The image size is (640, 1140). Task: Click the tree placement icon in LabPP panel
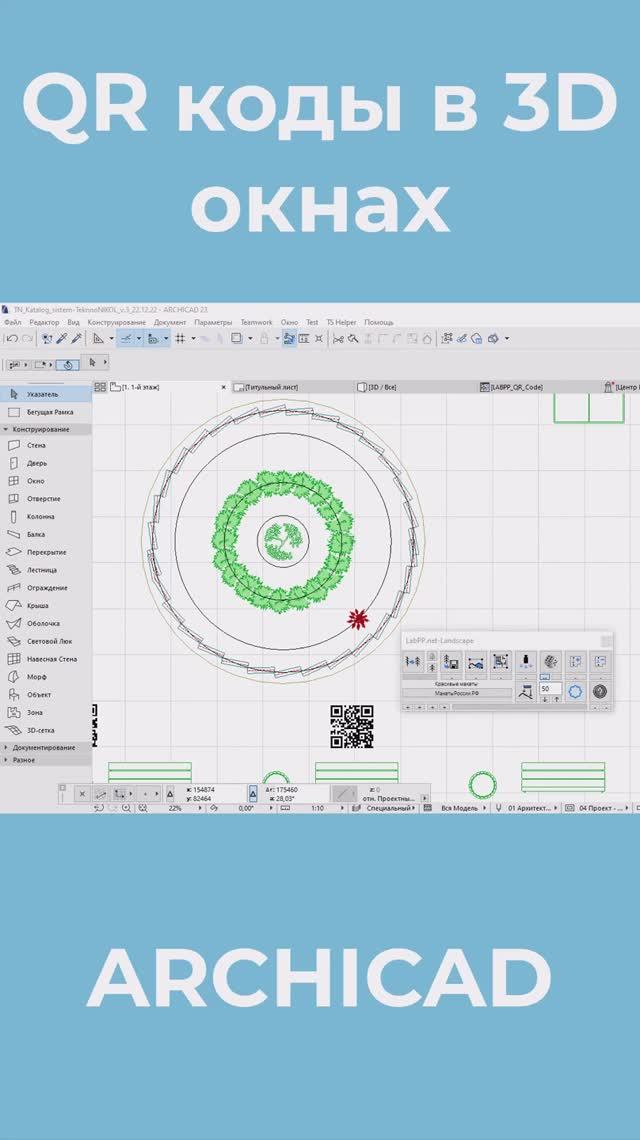point(412,662)
